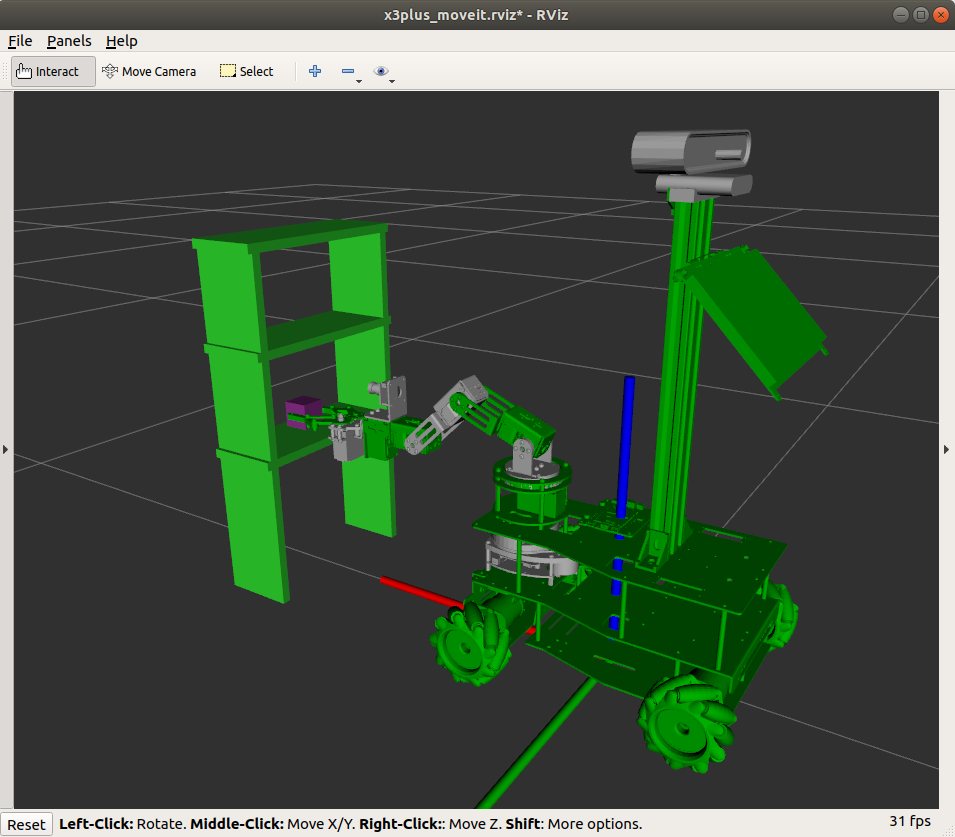955x837 pixels.
Task: Choose the Select tool
Action: click(247, 71)
